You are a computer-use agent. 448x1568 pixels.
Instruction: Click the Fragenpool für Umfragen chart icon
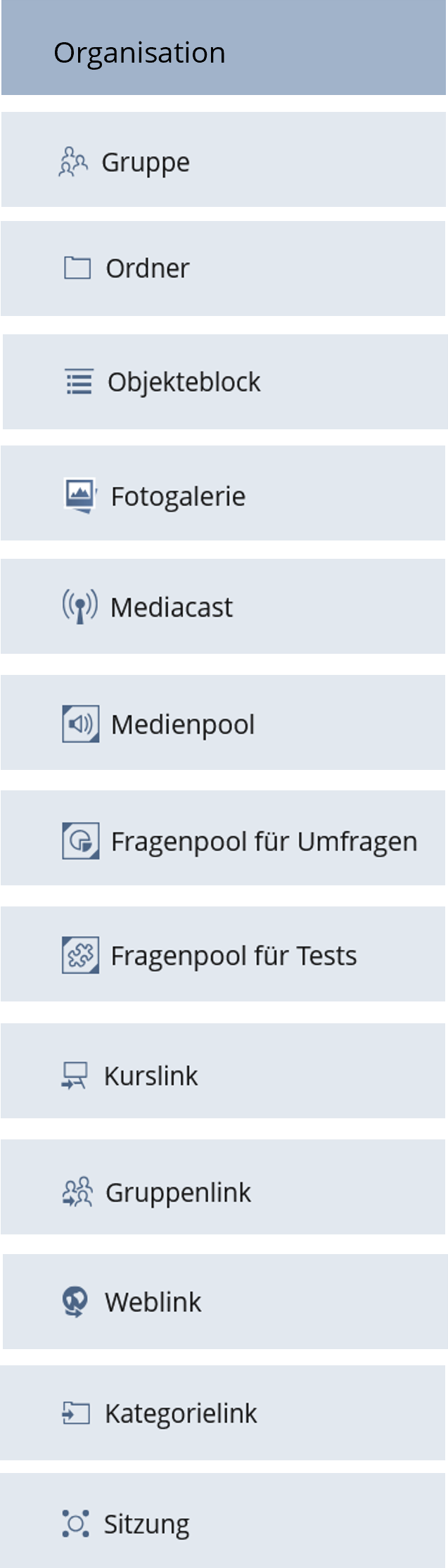tap(79, 839)
